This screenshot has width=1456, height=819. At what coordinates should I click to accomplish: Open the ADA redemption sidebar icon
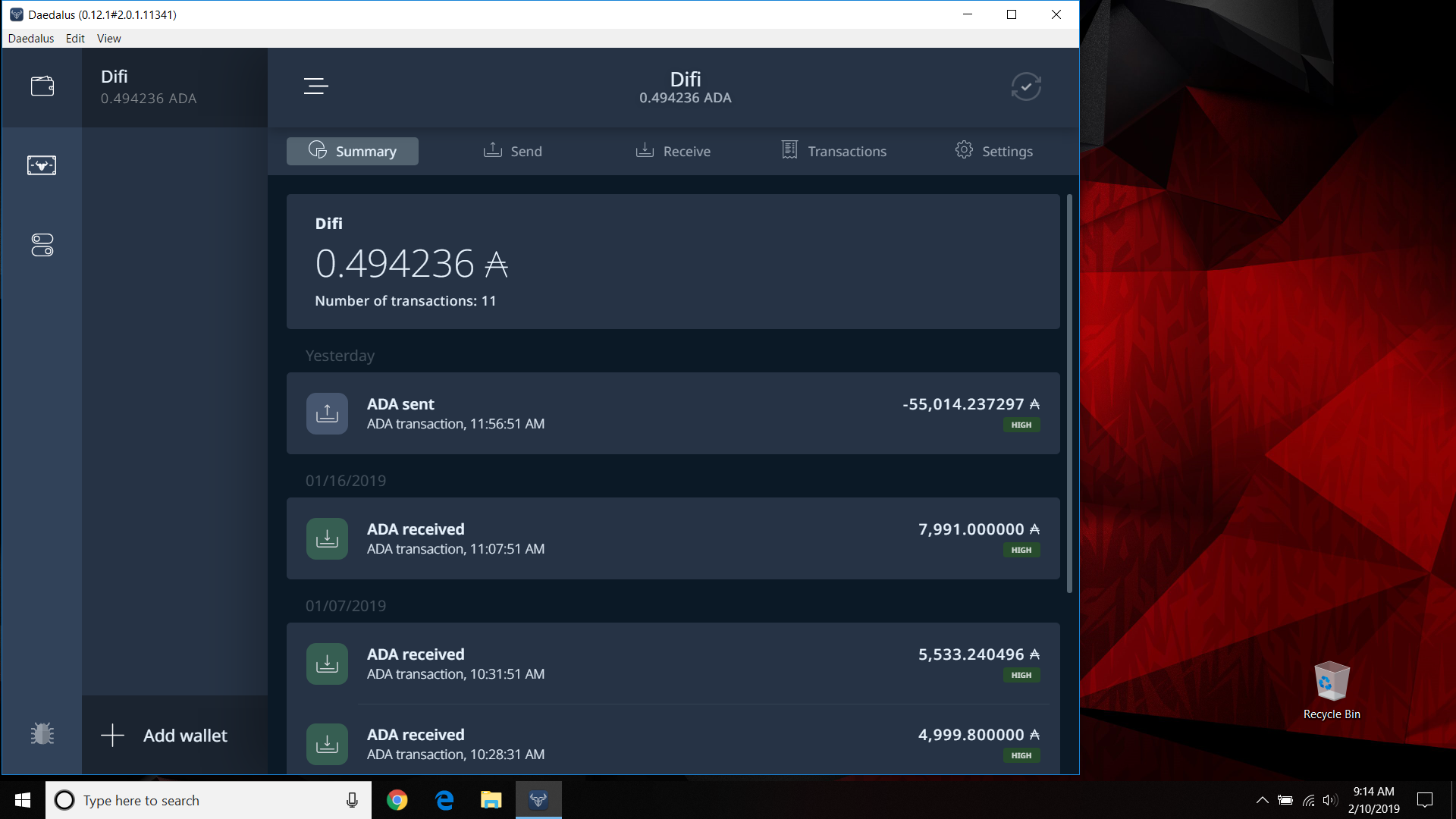click(42, 165)
